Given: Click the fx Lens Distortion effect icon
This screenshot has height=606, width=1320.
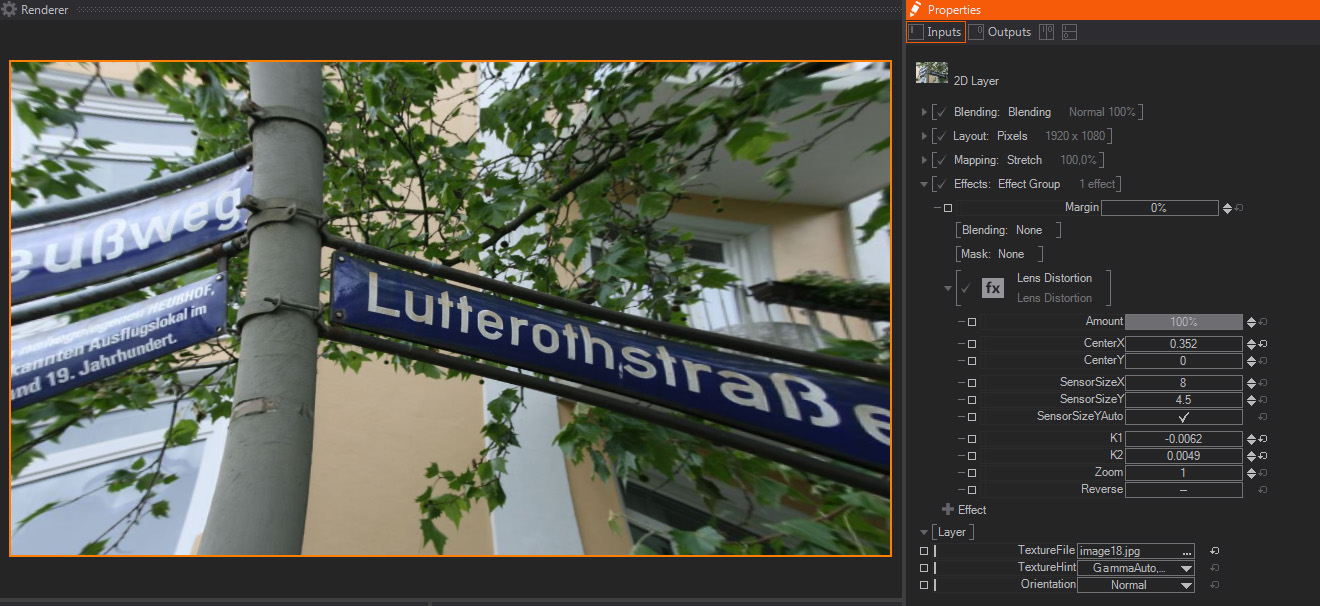Looking at the screenshot, I should pos(992,288).
